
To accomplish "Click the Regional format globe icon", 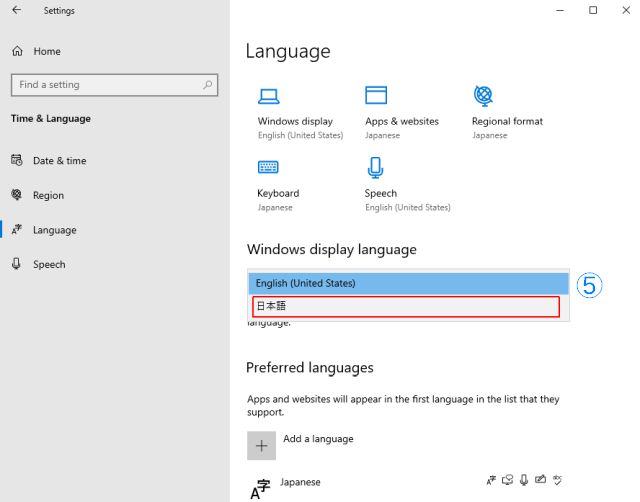I will point(483,96).
